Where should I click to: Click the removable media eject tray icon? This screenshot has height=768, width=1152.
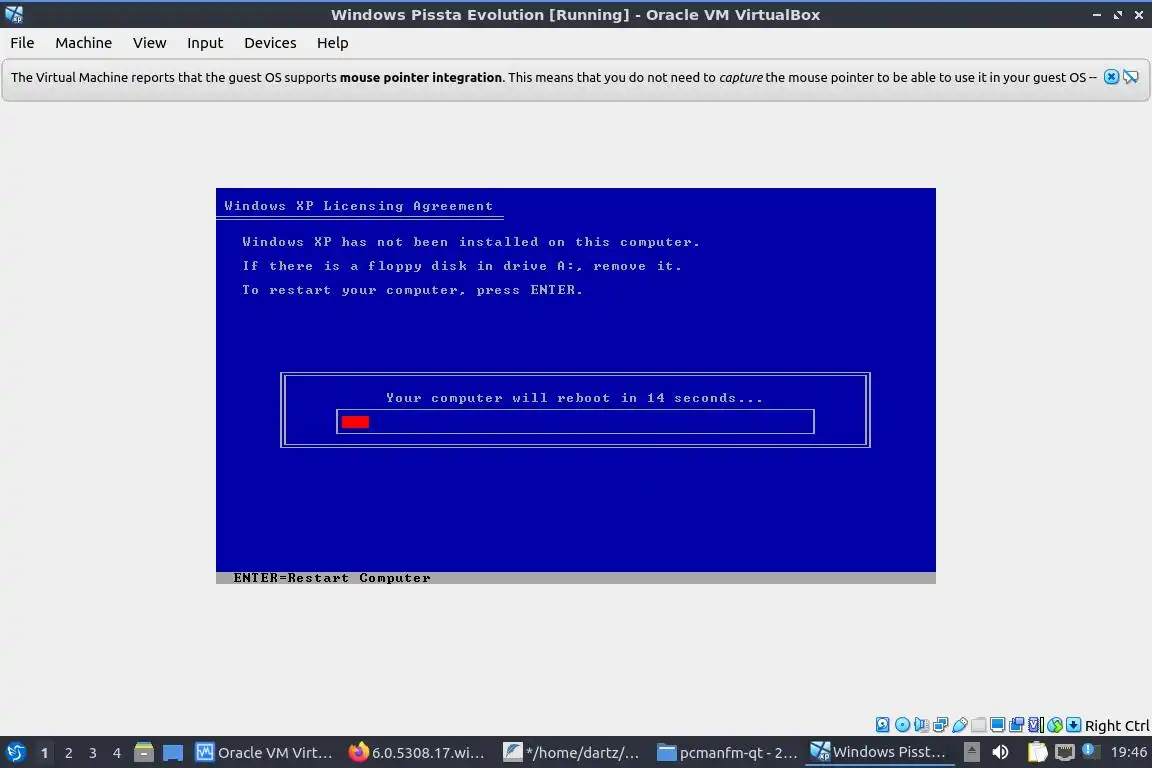(x=971, y=752)
